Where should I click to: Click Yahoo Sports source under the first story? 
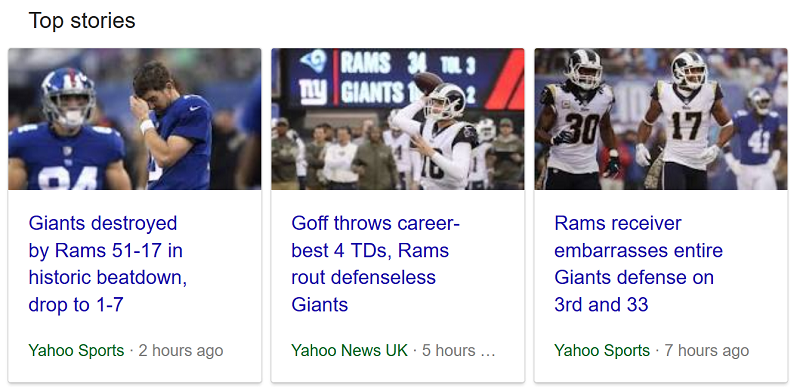[76, 351]
